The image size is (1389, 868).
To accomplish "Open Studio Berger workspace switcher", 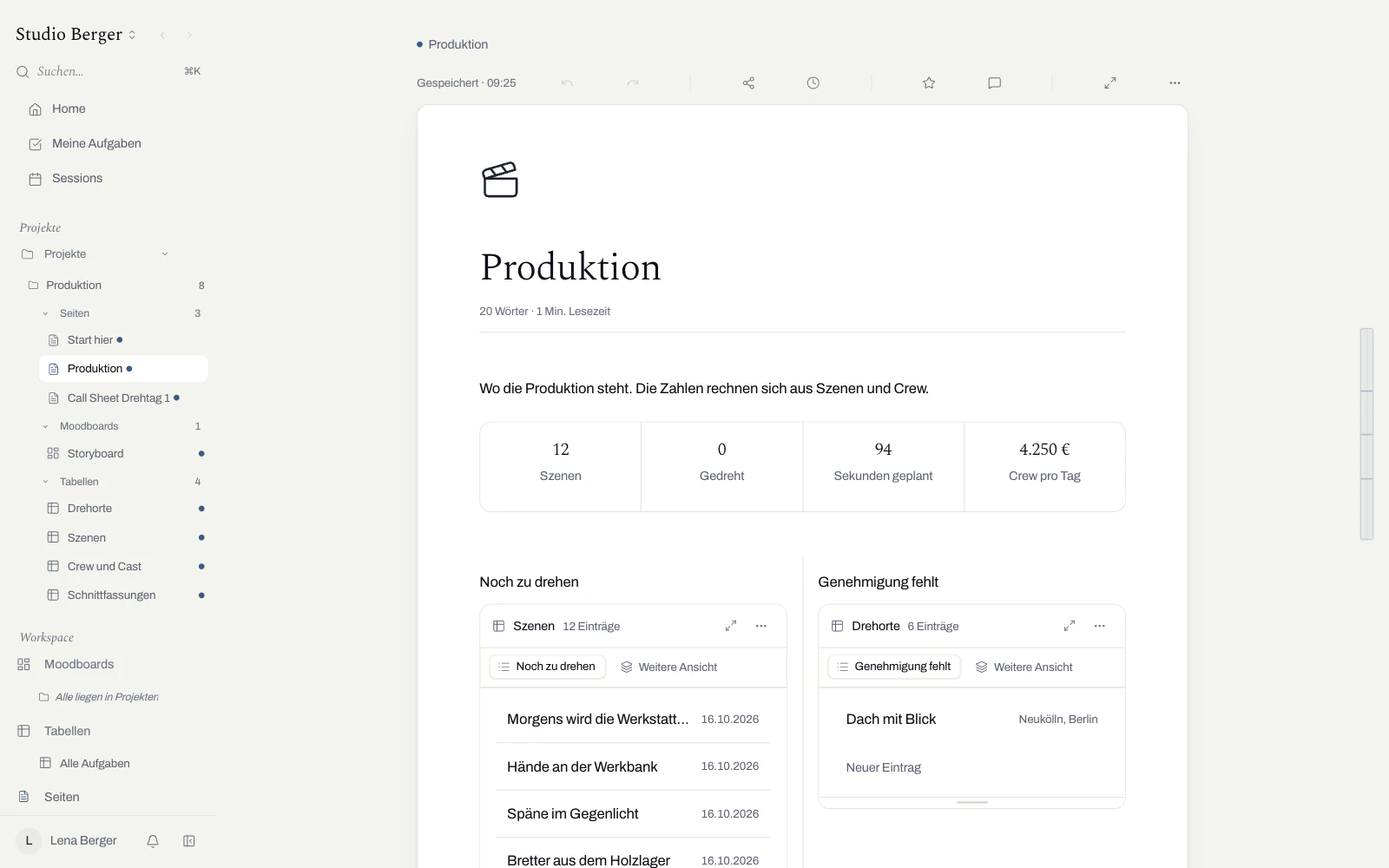I will coord(76,35).
